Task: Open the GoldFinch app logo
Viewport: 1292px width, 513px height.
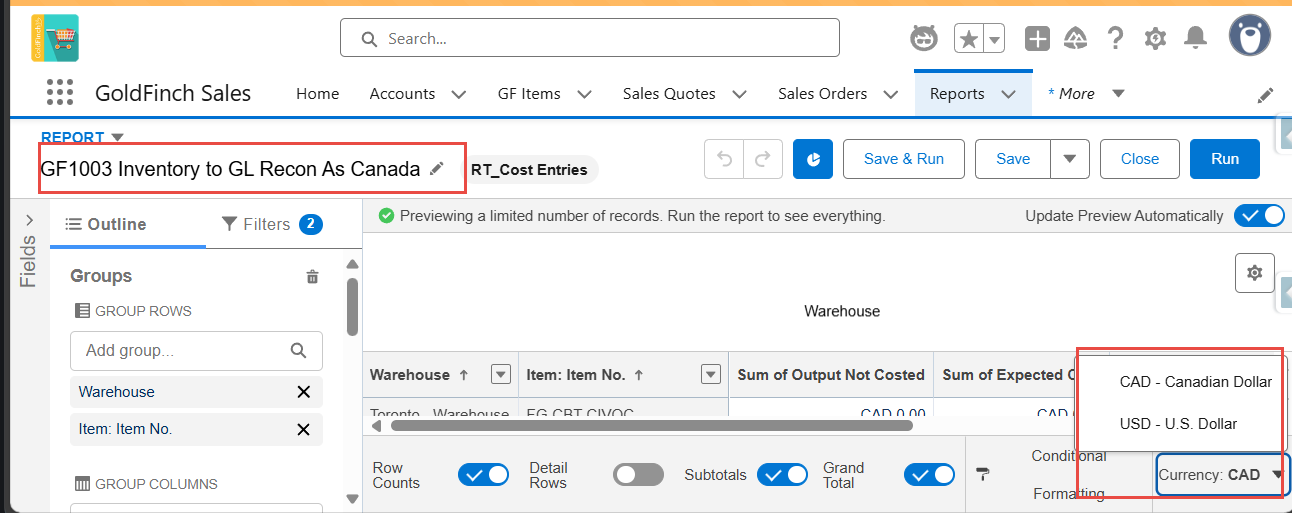Action: tap(55, 38)
